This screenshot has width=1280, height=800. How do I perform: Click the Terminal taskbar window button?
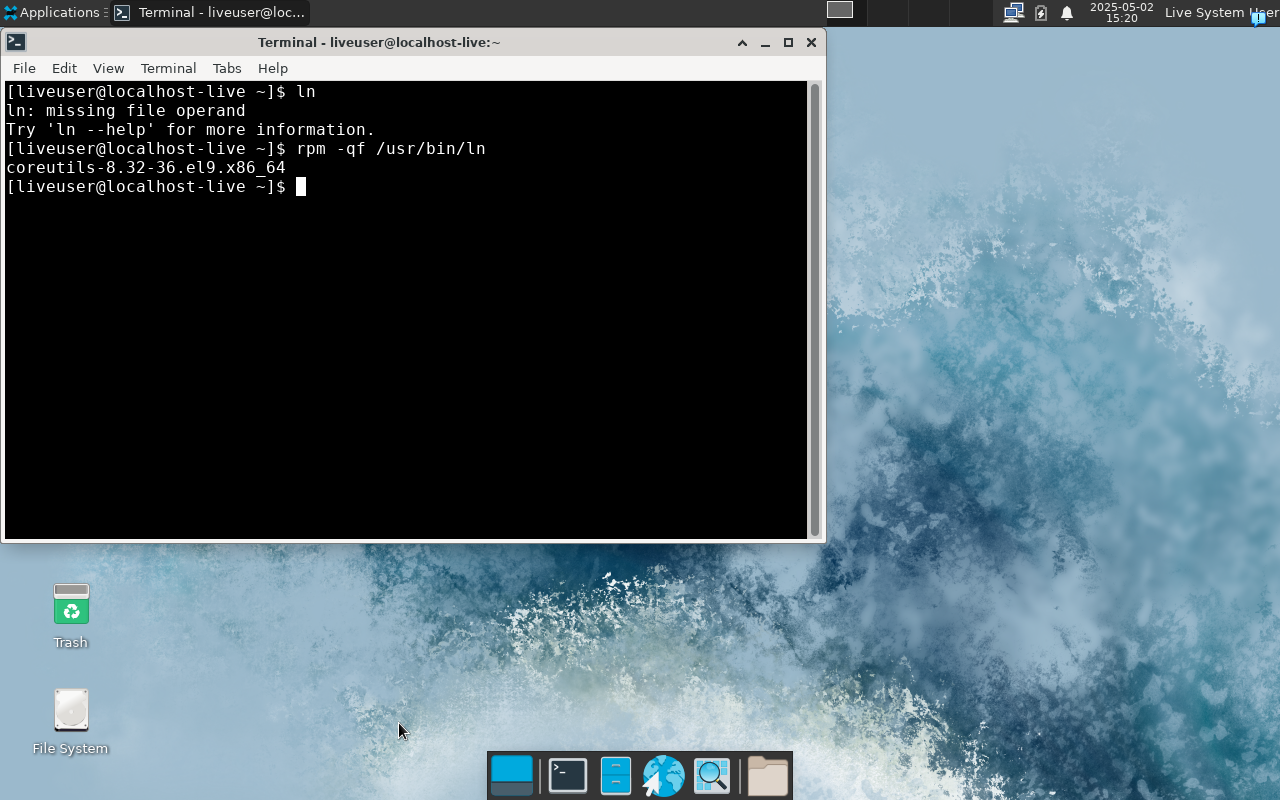210,13
